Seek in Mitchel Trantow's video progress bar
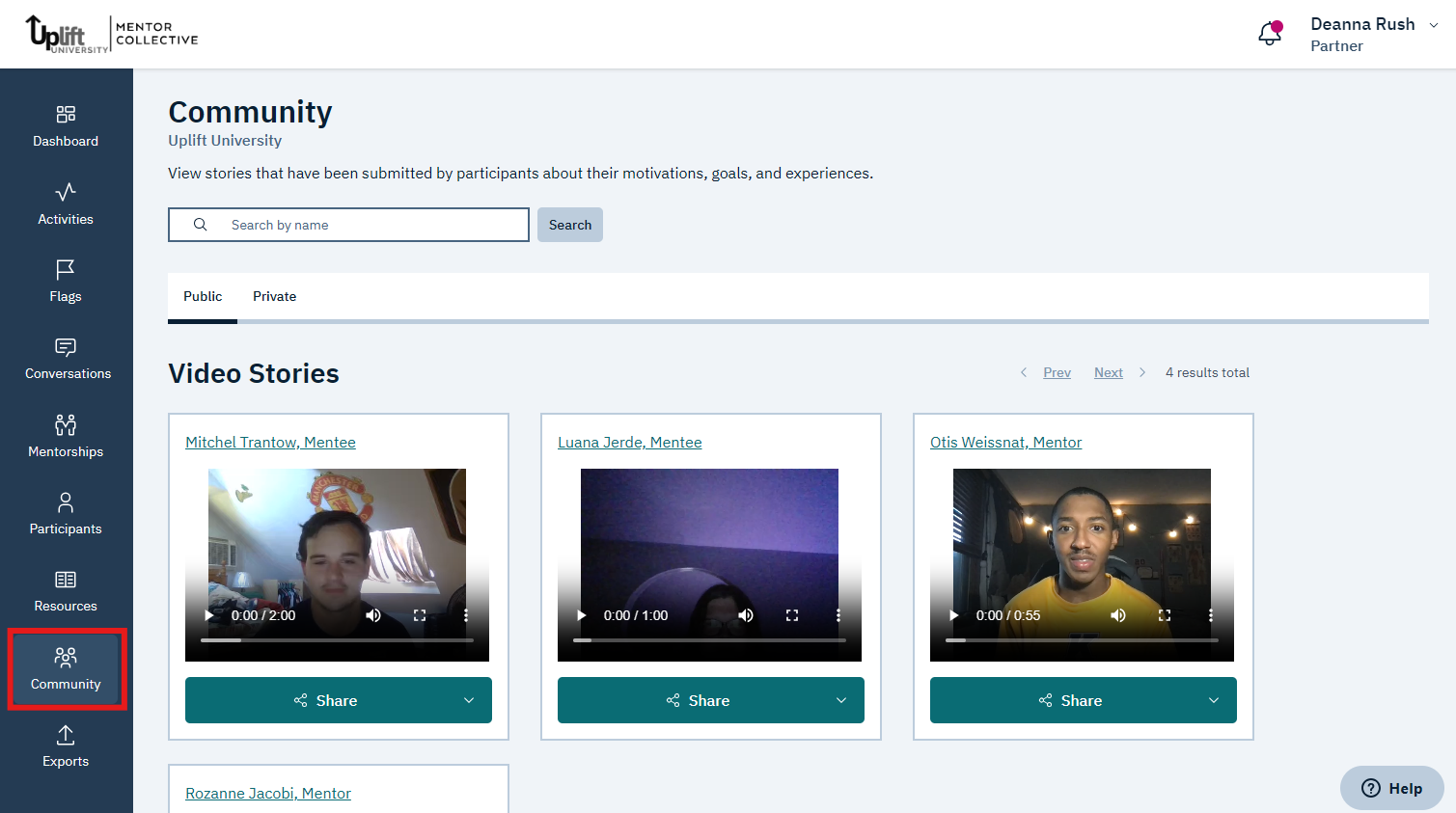1456x813 pixels. pyautogui.click(x=337, y=640)
